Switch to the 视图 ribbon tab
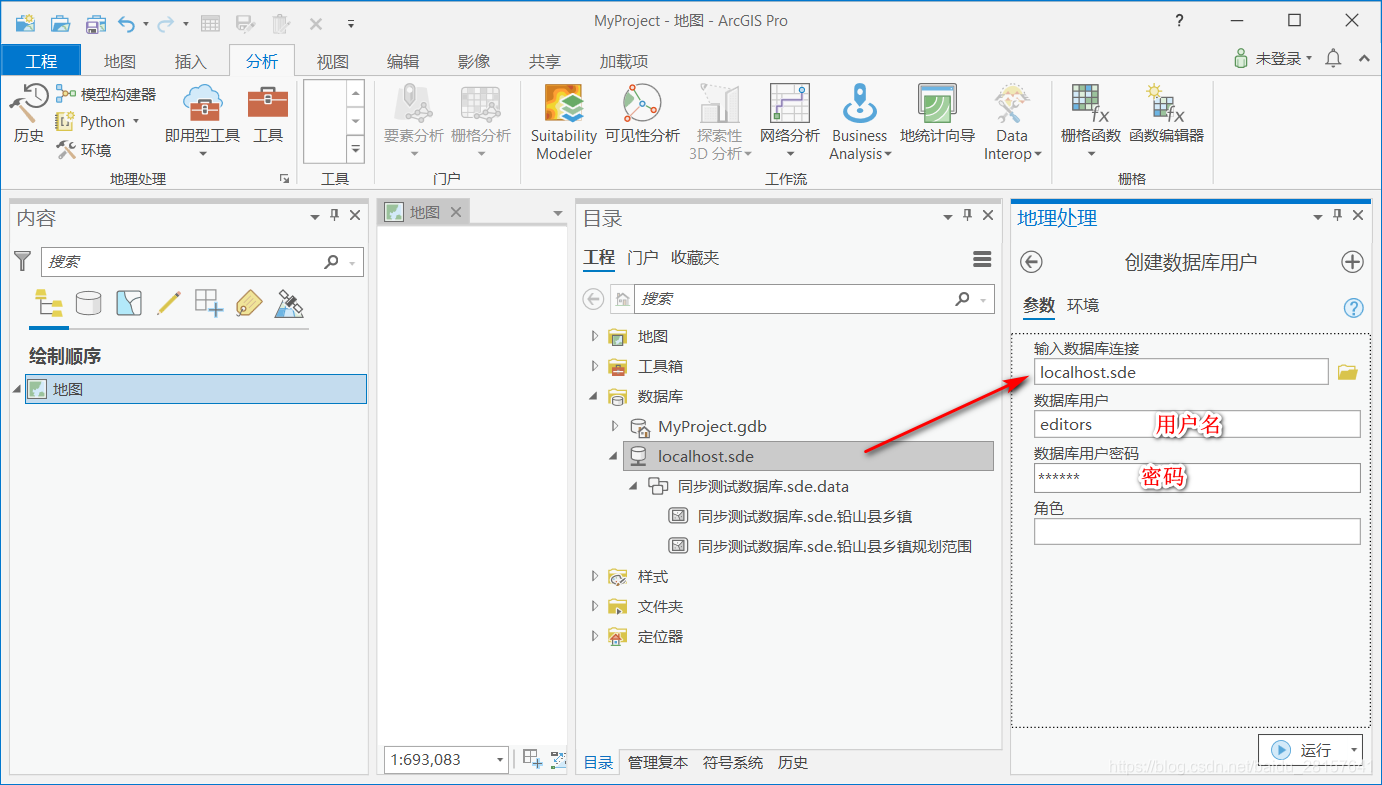Image resolution: width=1382 pixels, height=785 pixels. pyautogui.click(x=333, y=61)
